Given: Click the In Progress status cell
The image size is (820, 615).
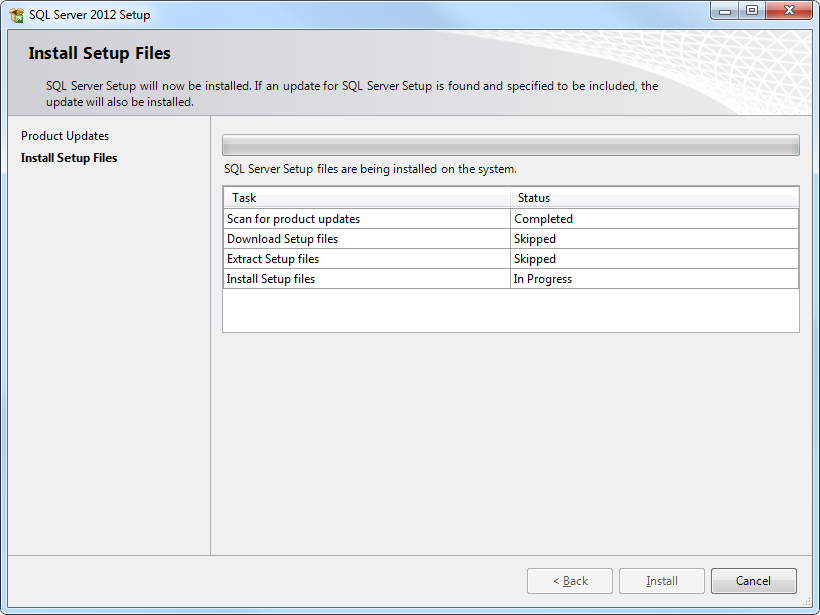Looking at the screenshot, I should (x=546, y=278).
